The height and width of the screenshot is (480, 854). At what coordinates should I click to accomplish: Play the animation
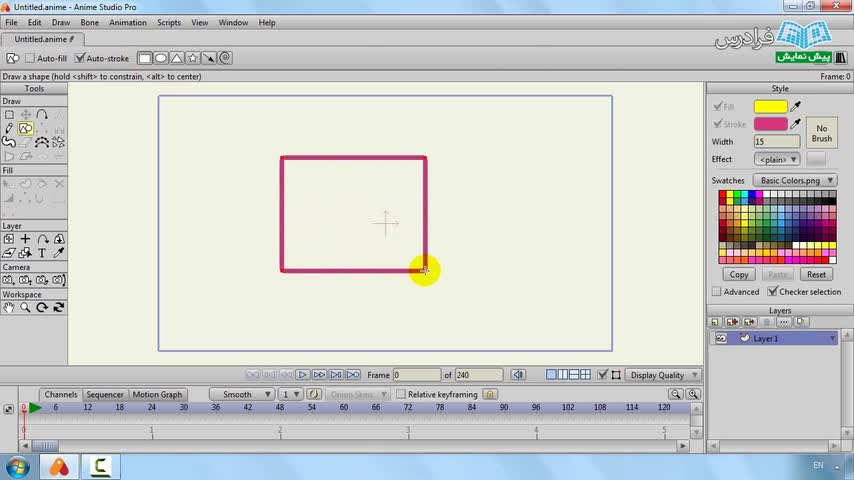pos(303,375)
